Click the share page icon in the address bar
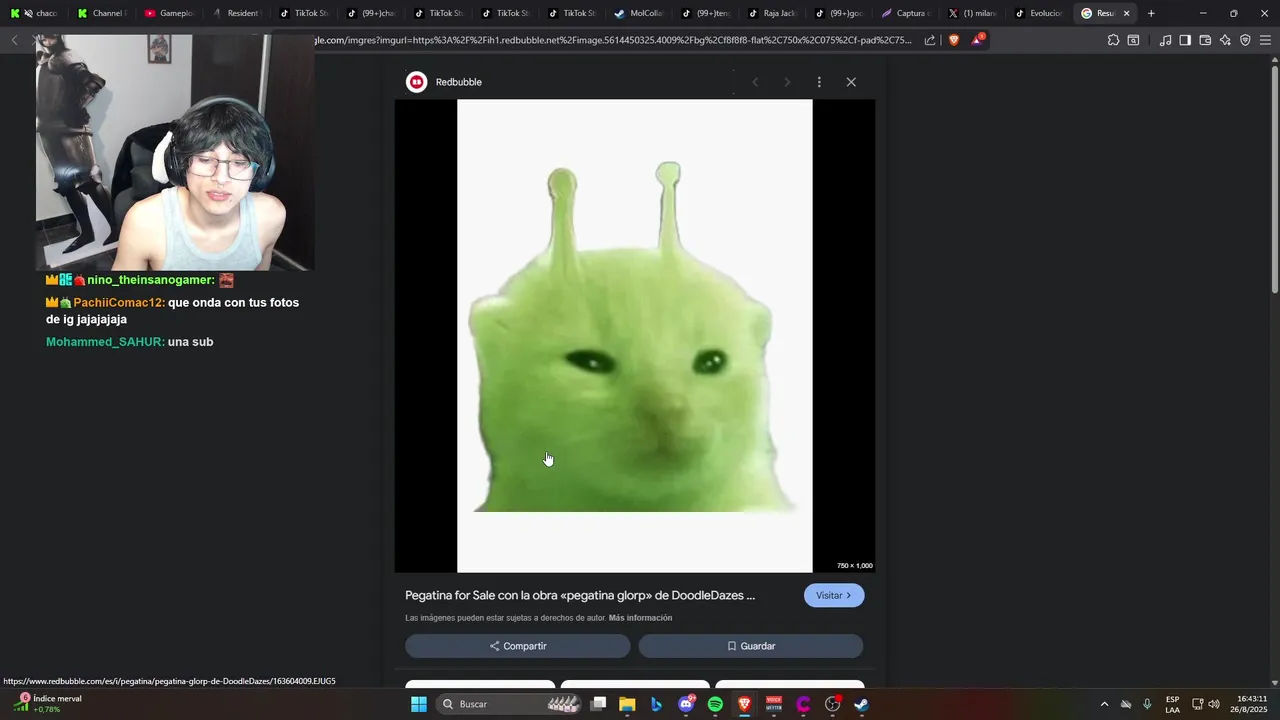 pyautogui.click(x=930, y=40)
